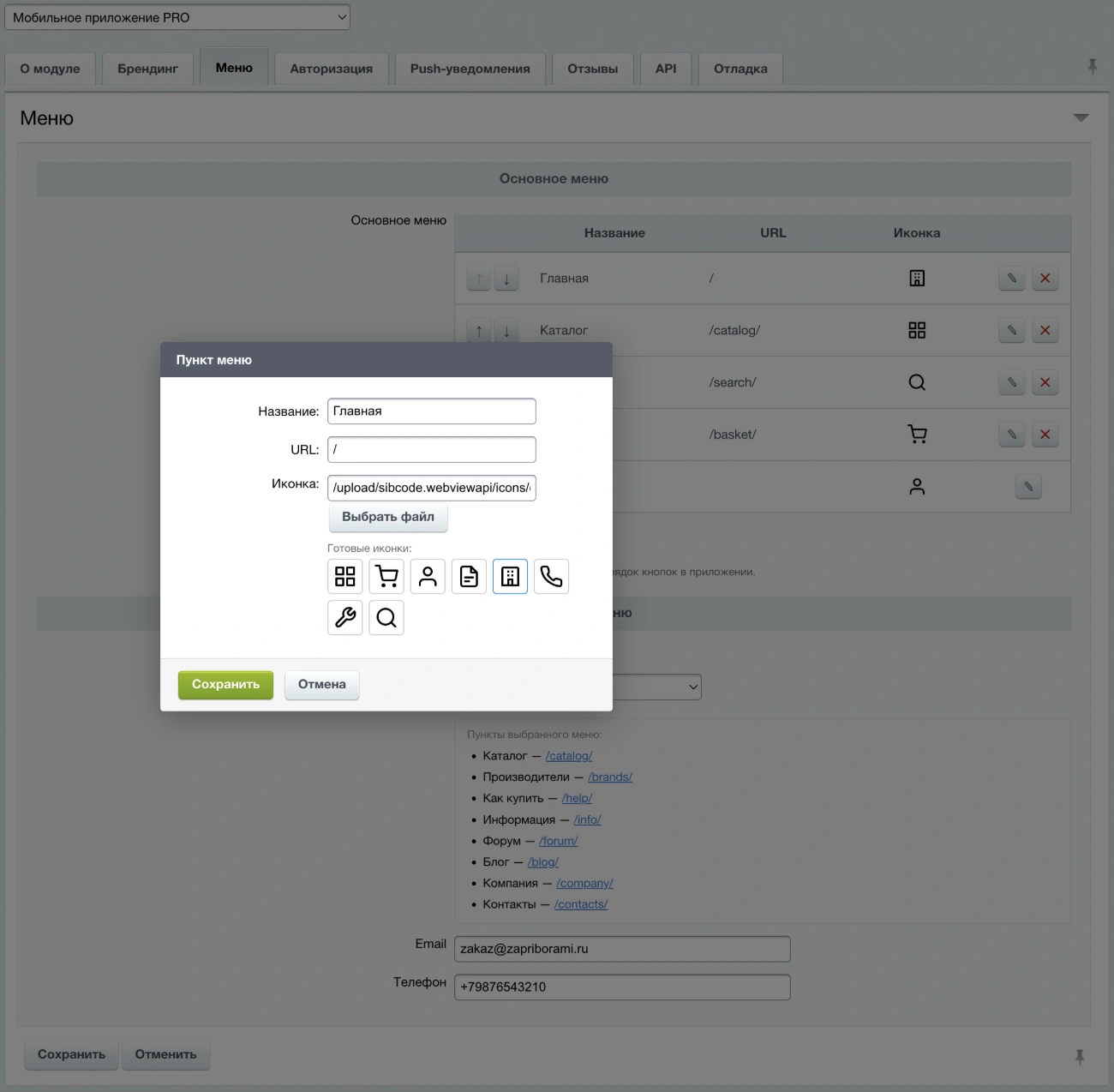Choose the phone handset ready icon

(551, 576)
